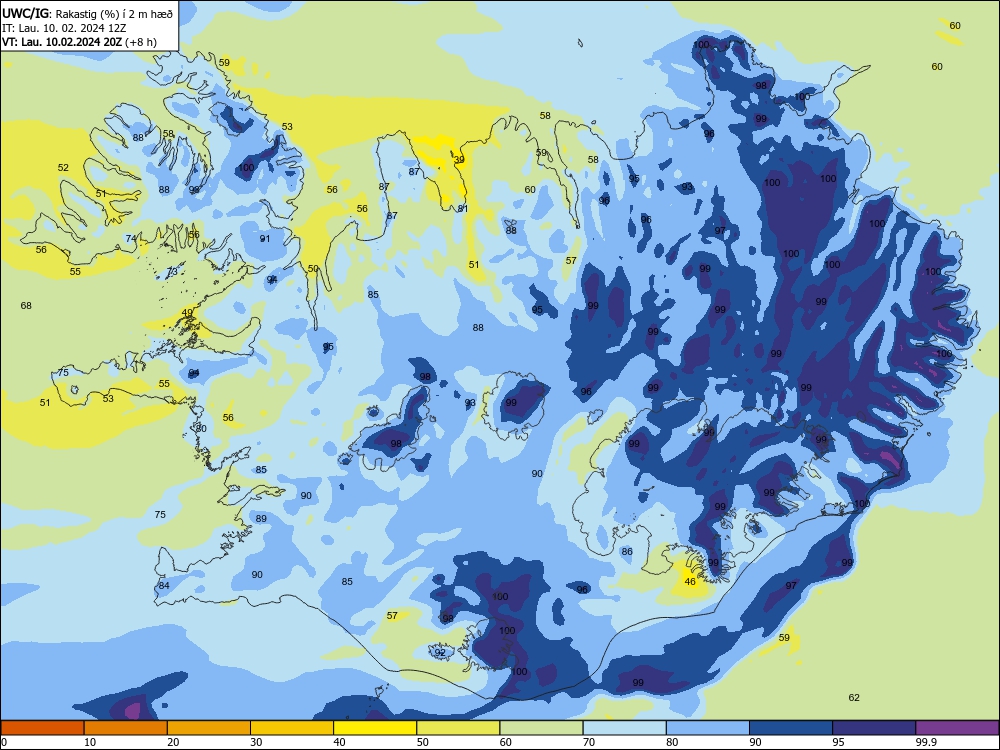Click the 0–10 dark orange legend swatch
The image size is (1000, 750).
point(43,728)
